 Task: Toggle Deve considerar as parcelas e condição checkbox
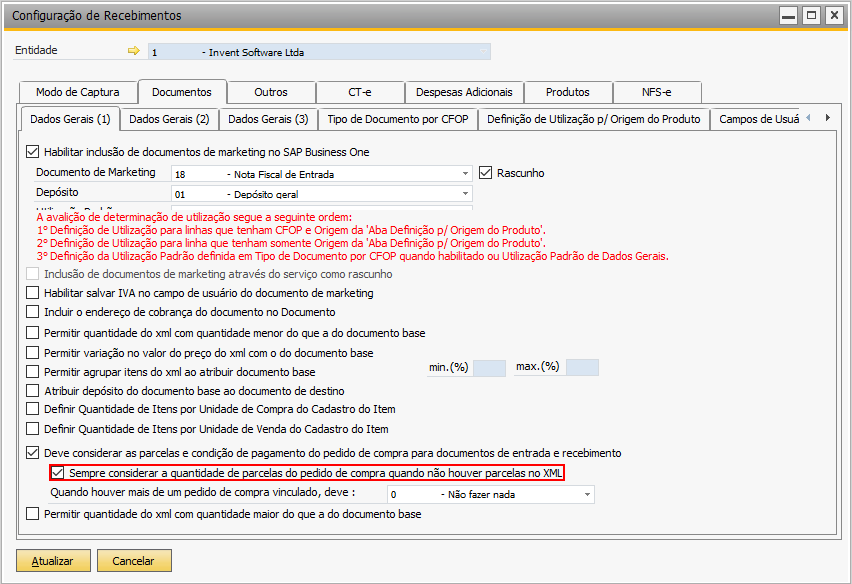33,453
